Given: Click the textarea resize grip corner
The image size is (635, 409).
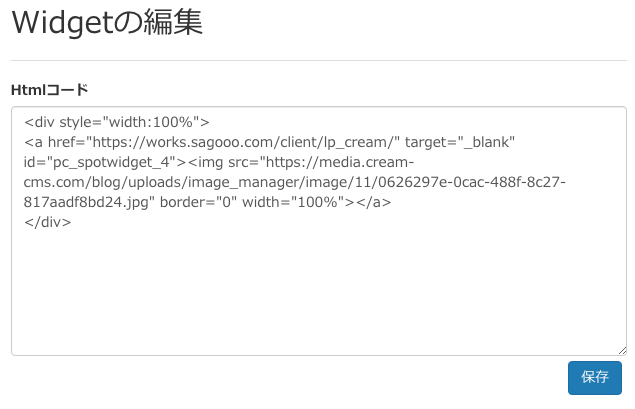Looking at the screenshot, I should pyautogui.click(x=622, y=351).
